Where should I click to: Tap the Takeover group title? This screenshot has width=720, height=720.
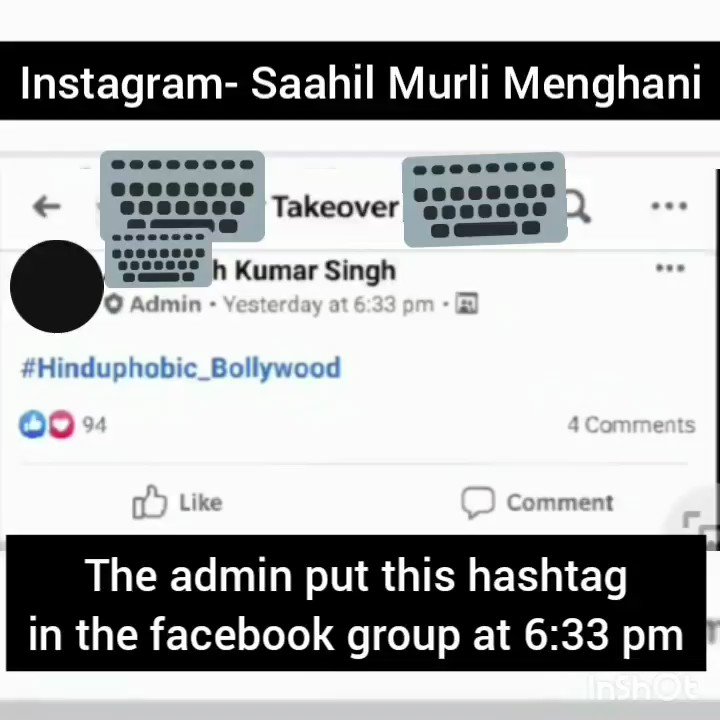click(x=336, y=207)
